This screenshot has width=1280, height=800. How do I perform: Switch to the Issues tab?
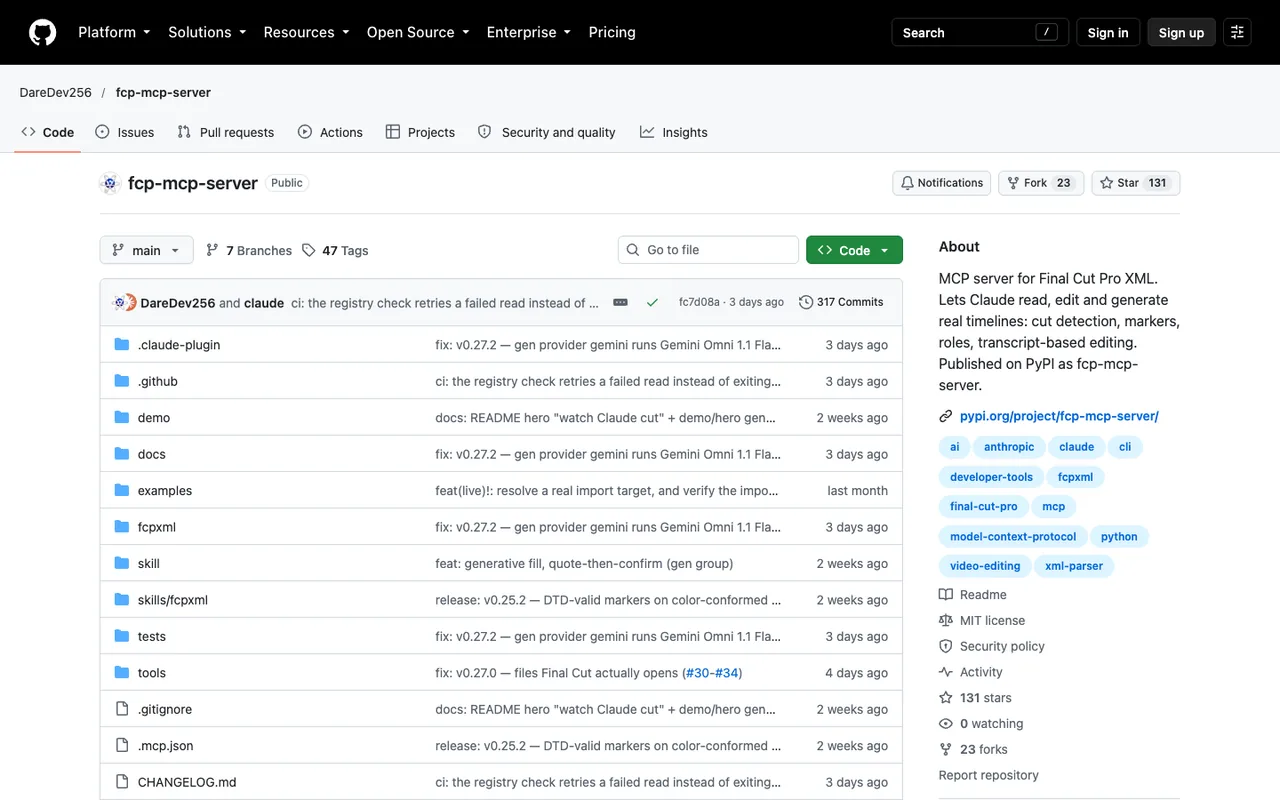point(125,132)
